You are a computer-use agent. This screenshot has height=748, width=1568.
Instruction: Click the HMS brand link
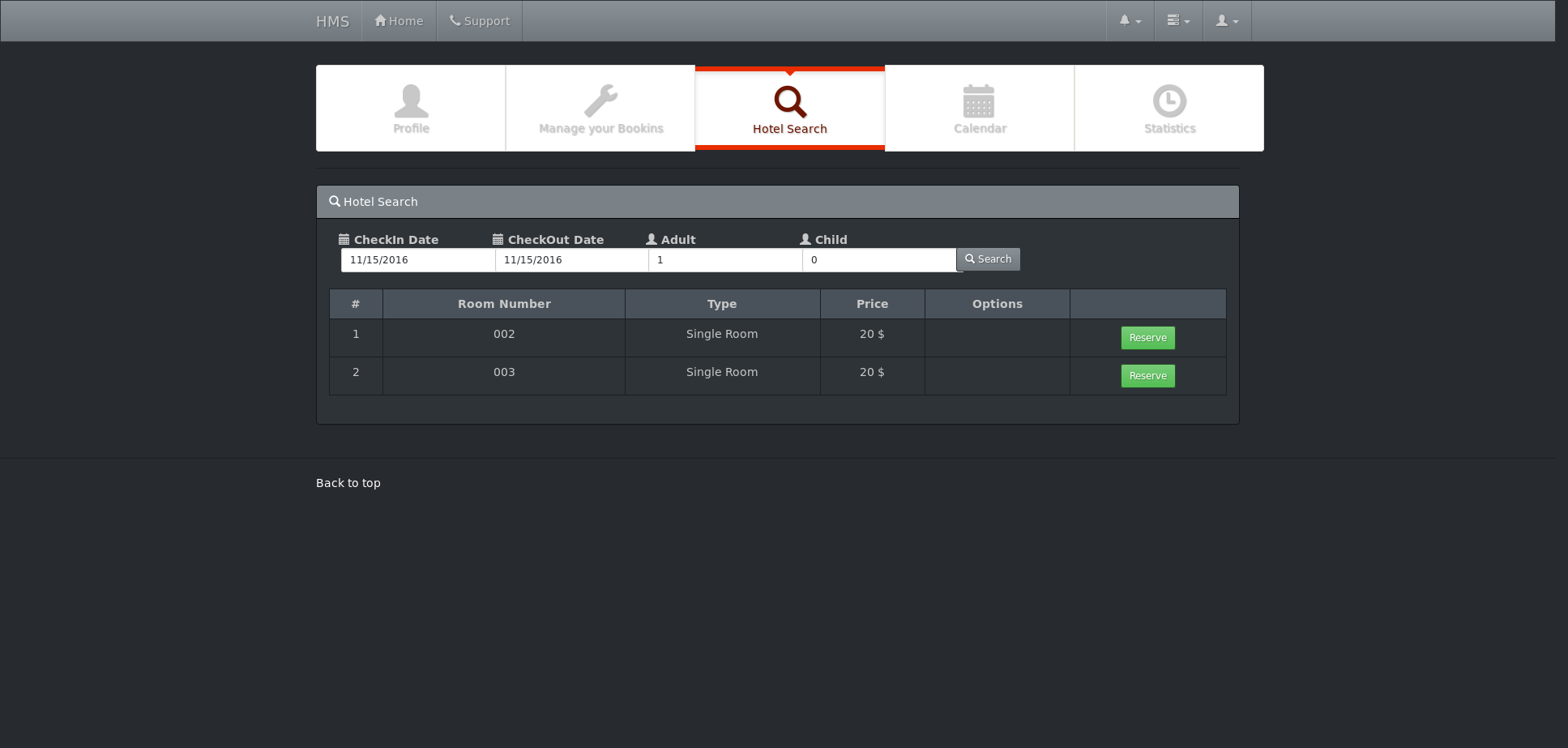pyautogui.click(x=332, y=21)
